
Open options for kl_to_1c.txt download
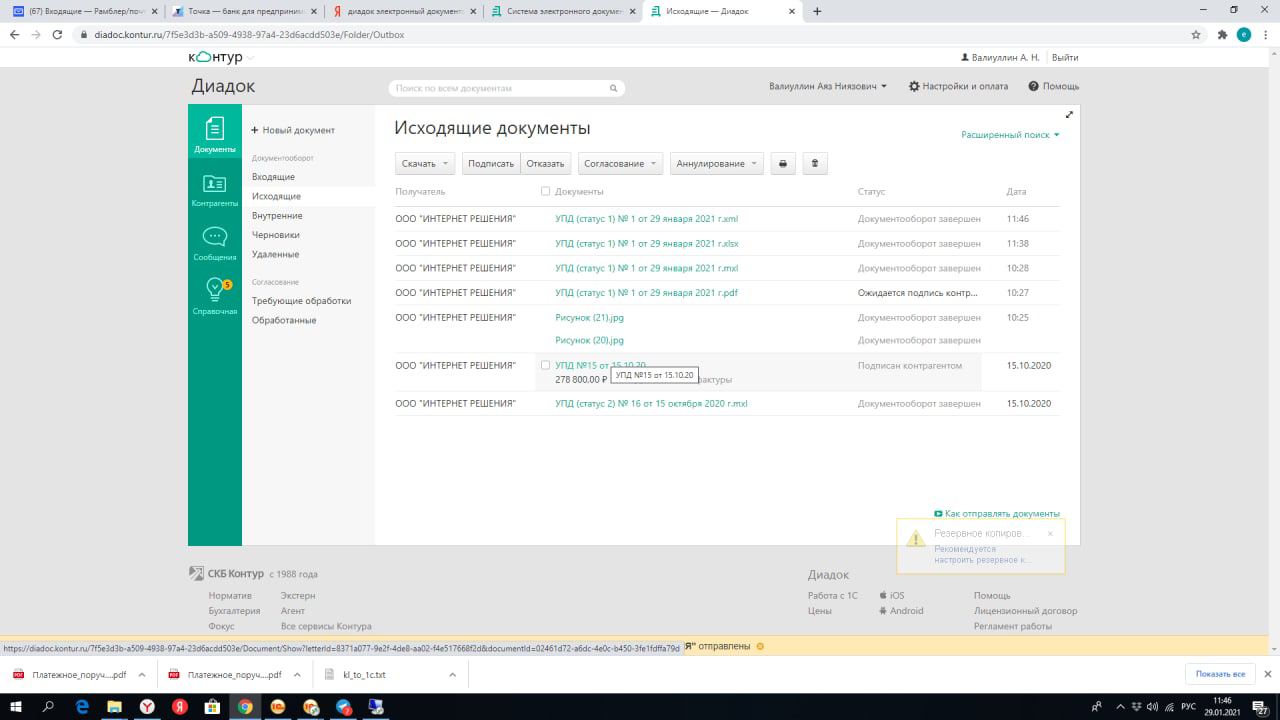452,675
